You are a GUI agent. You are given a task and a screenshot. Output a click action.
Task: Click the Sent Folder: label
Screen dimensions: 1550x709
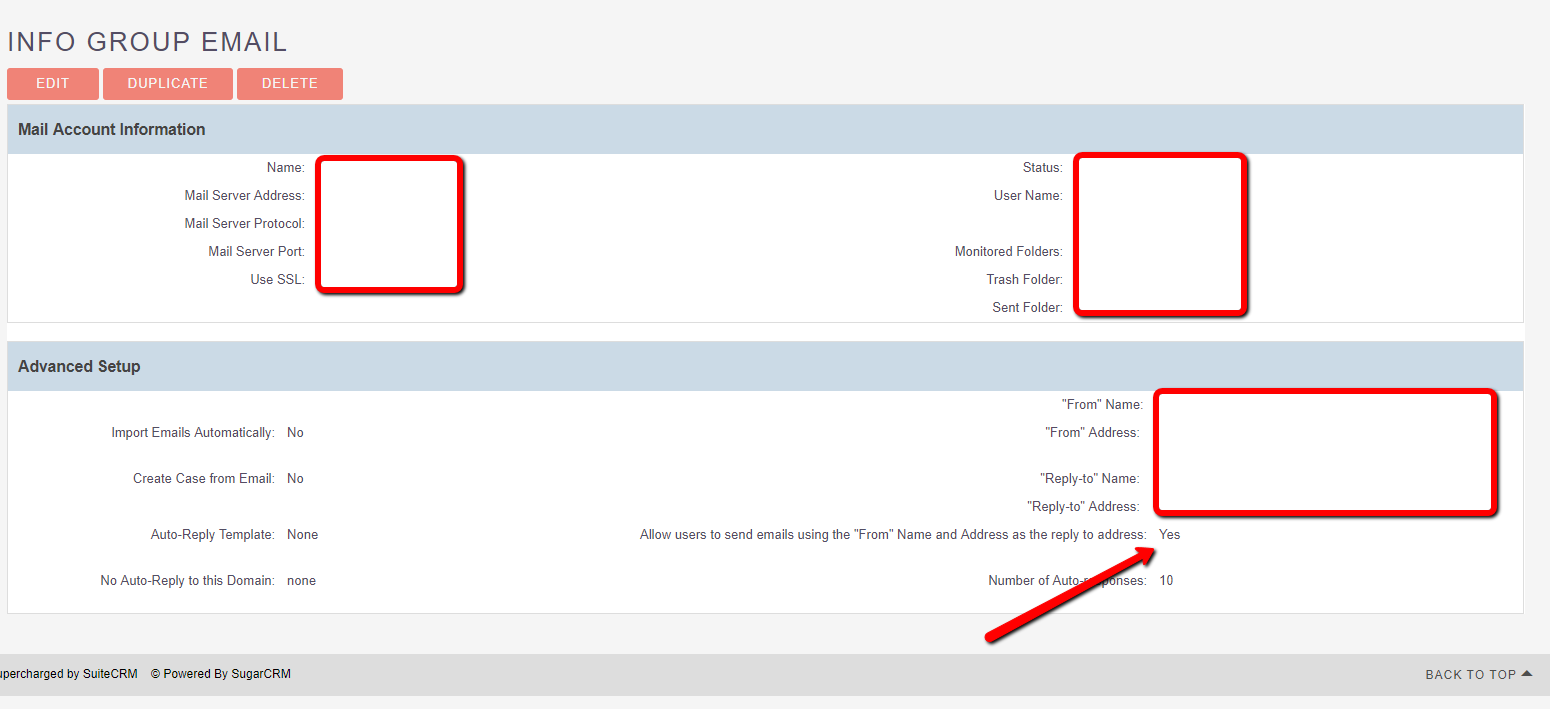coord(1028,308)
